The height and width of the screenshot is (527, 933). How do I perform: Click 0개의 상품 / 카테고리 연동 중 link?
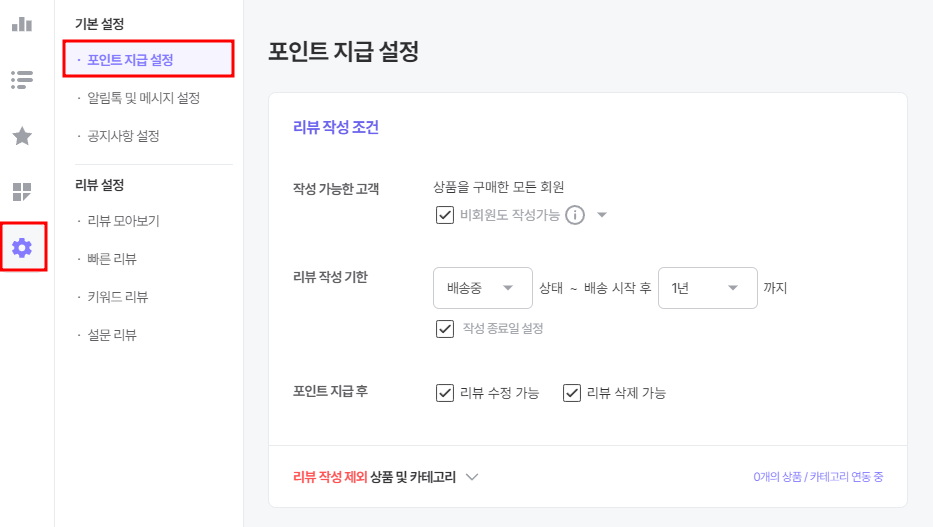[x=818, y=476]
